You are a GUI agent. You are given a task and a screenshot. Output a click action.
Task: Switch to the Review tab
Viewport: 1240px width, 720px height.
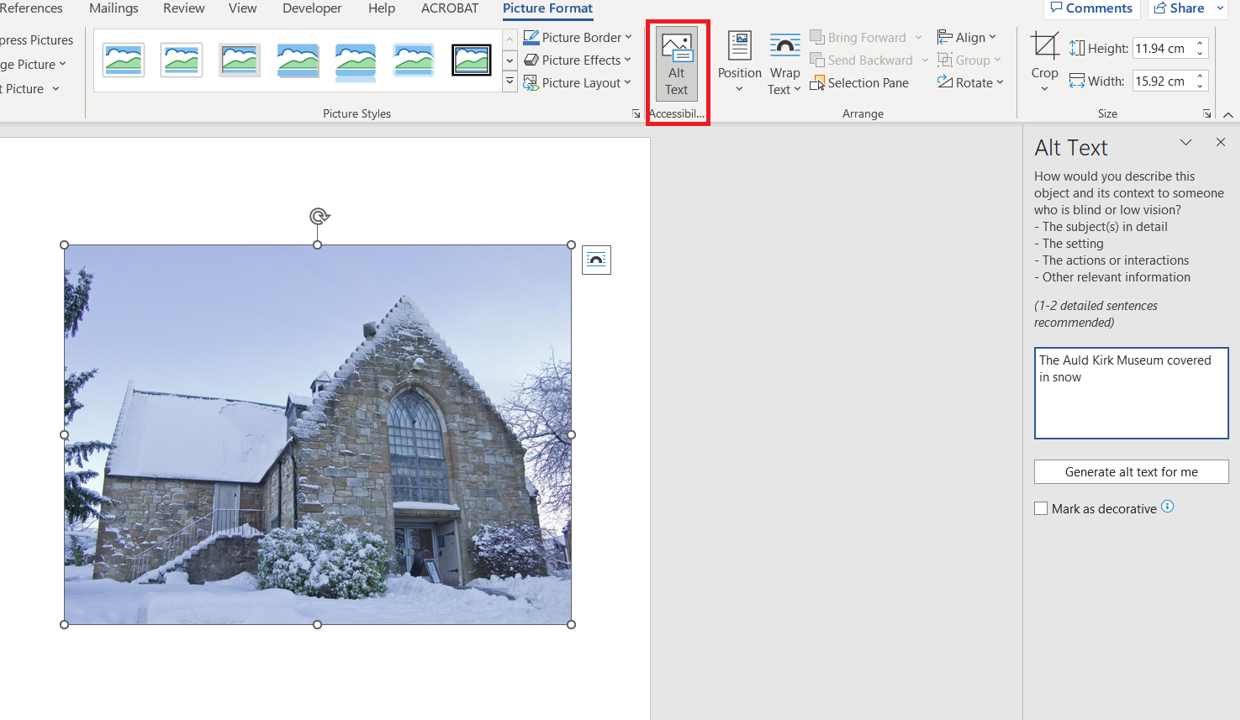tap(184, 8)
